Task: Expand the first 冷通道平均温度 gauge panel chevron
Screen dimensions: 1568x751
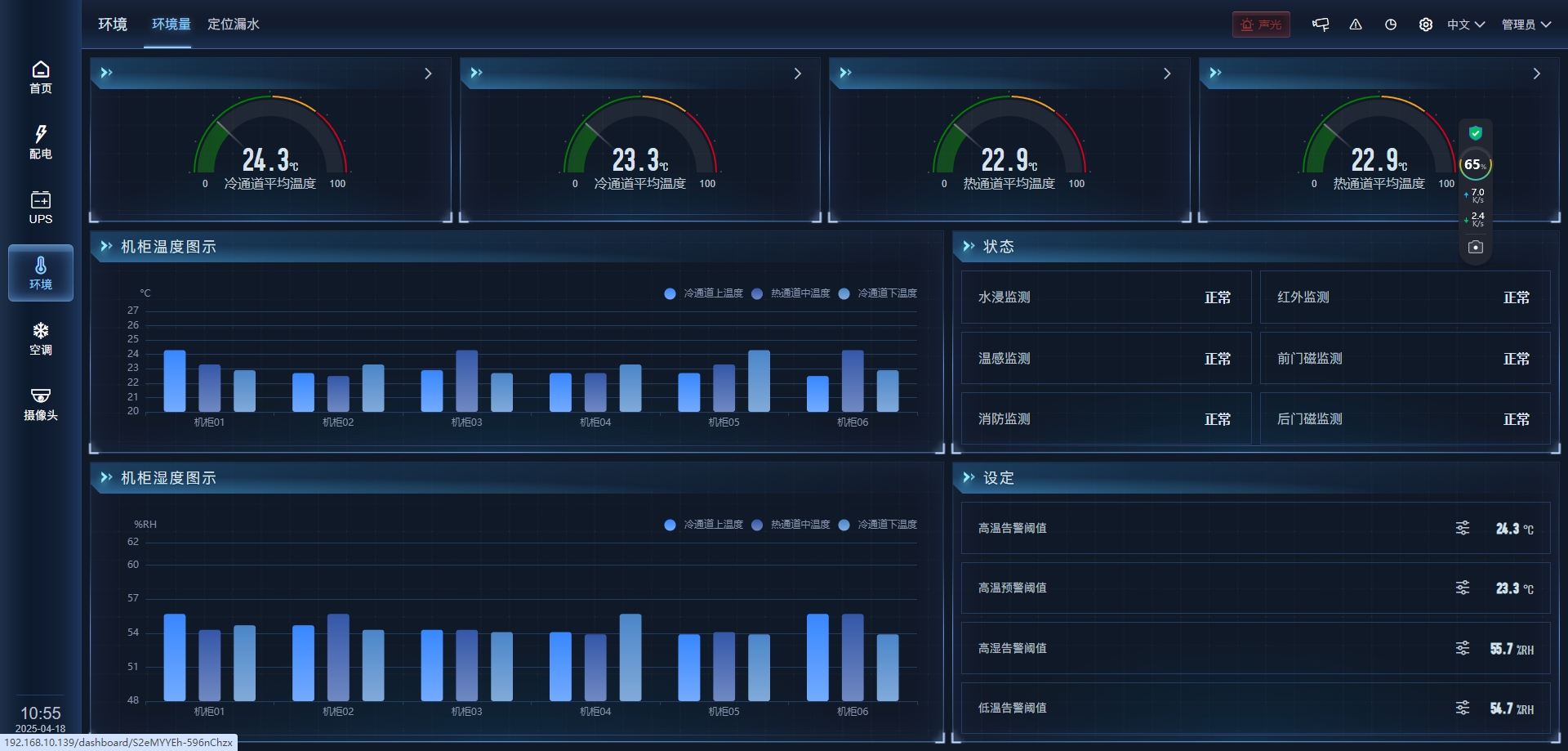Action: pyautogui.click(x=428, y=74)
